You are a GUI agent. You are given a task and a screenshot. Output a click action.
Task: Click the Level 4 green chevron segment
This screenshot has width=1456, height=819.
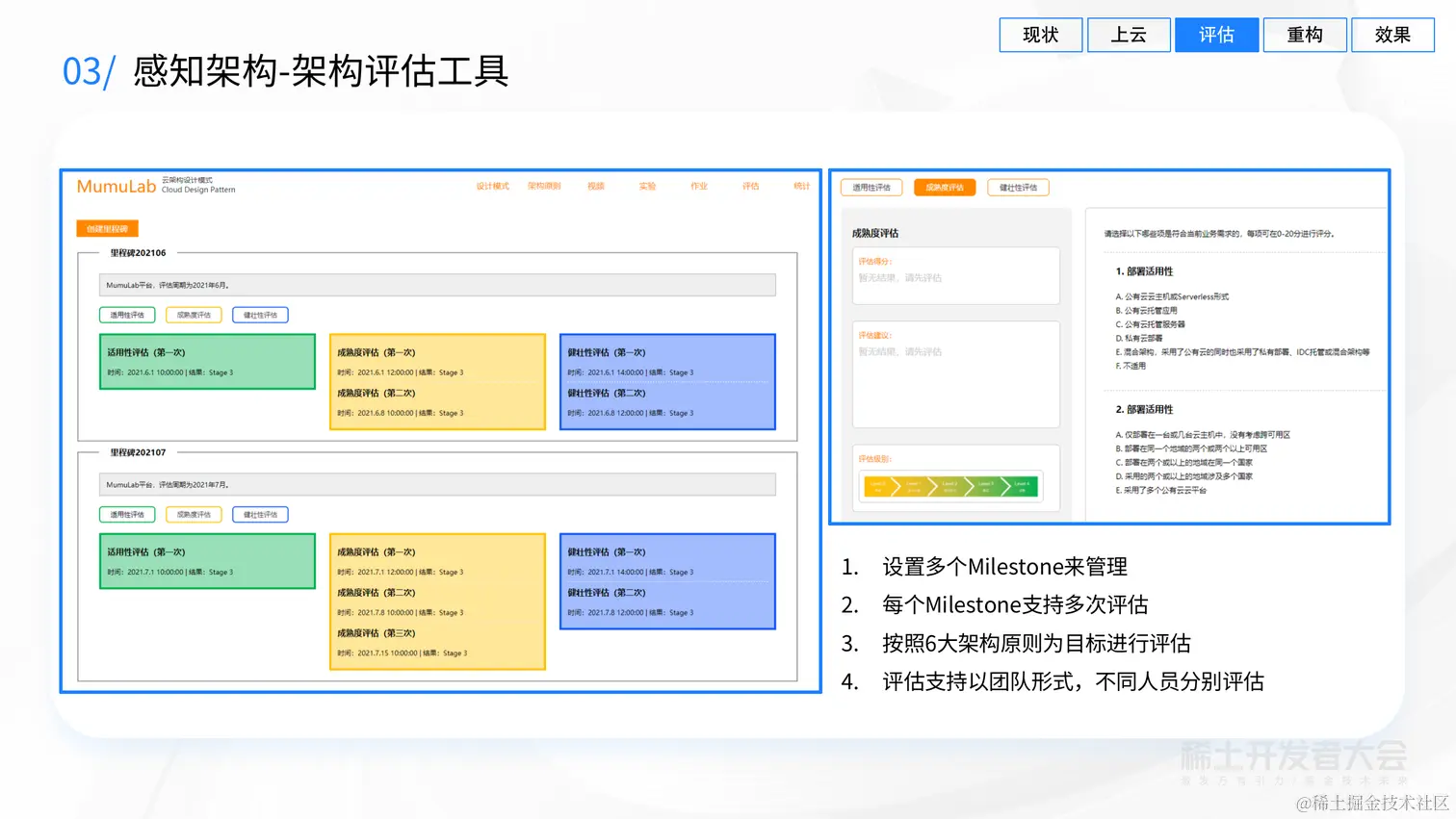1022,486
